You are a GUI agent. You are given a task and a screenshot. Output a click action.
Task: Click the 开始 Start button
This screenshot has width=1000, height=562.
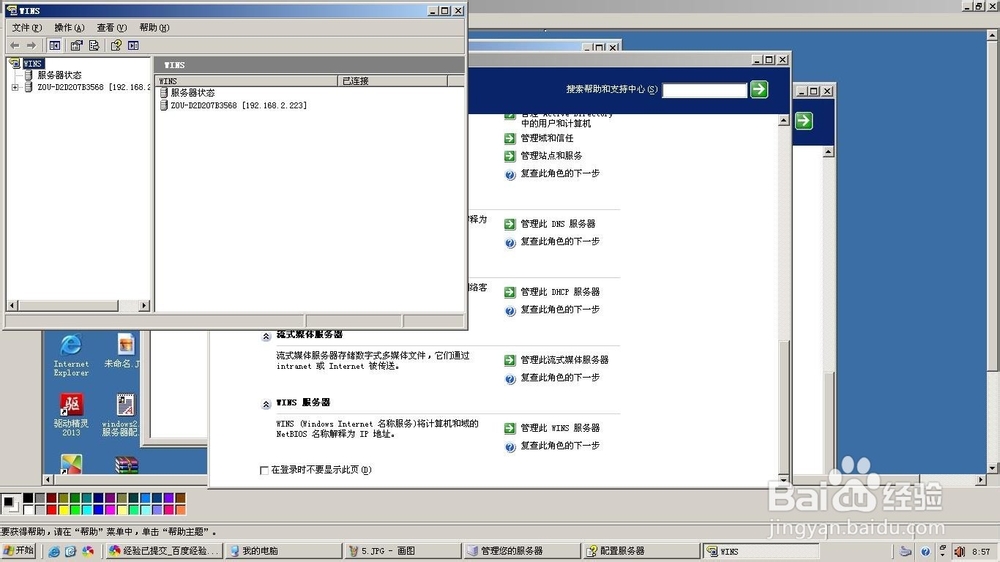coord(18,551)
